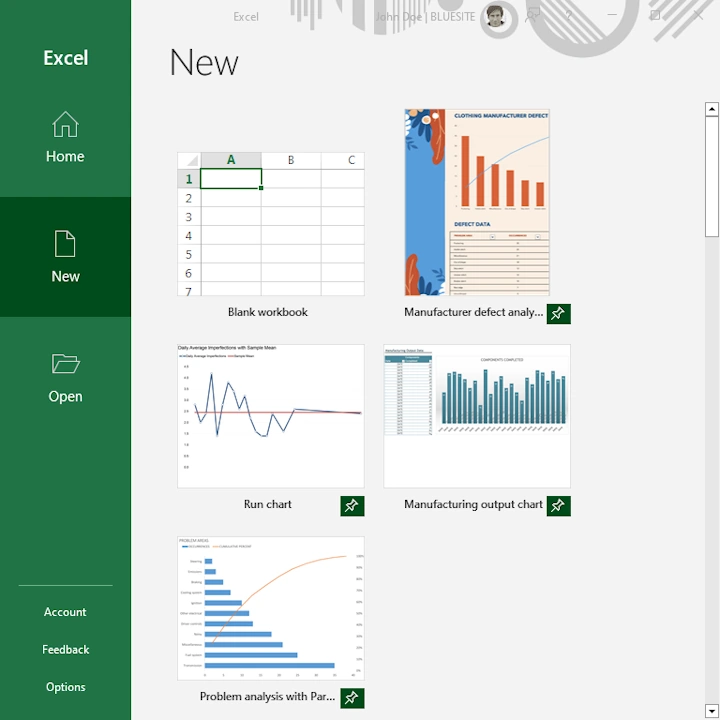720x720 pixels.
Task: Open the Home page in sidebar
Action: pos(65,137)
